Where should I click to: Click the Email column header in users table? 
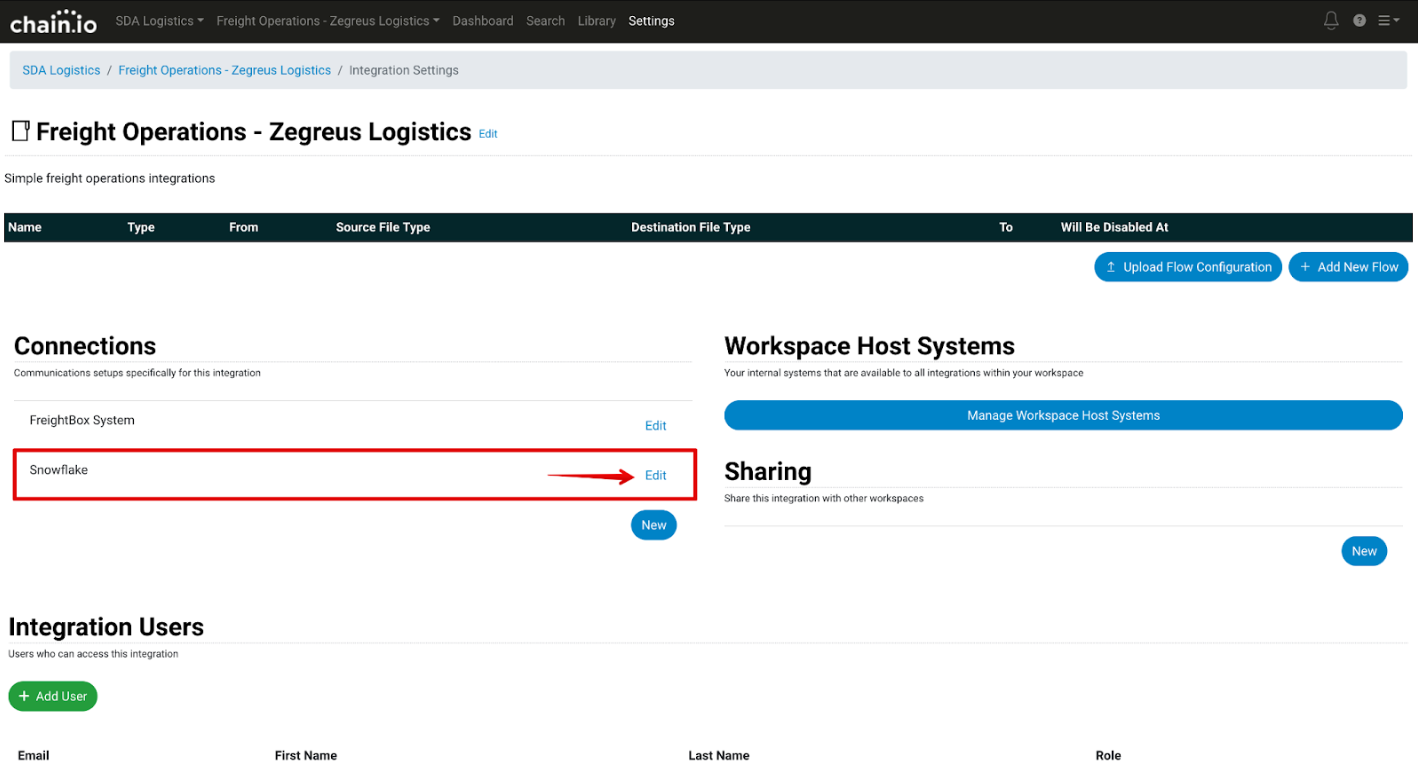[34, 756]
